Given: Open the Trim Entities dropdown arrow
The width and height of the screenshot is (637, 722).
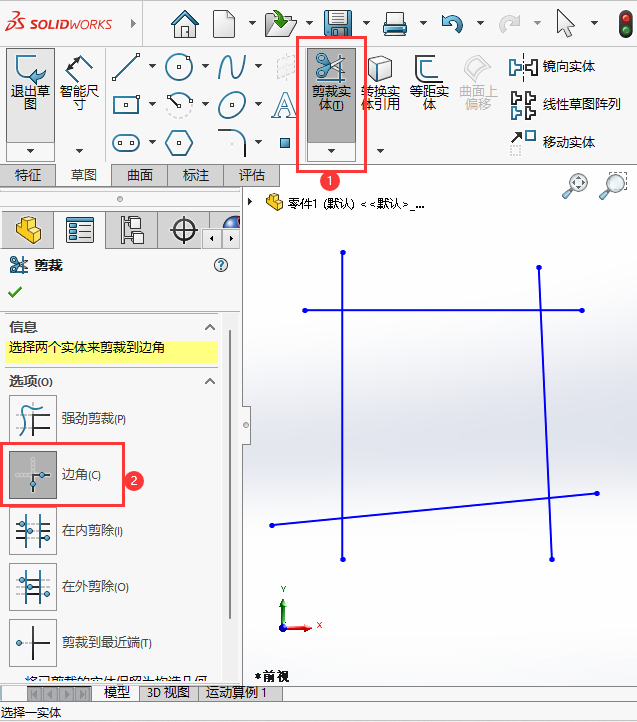Looking at the screenshot, I should point(331,151).
